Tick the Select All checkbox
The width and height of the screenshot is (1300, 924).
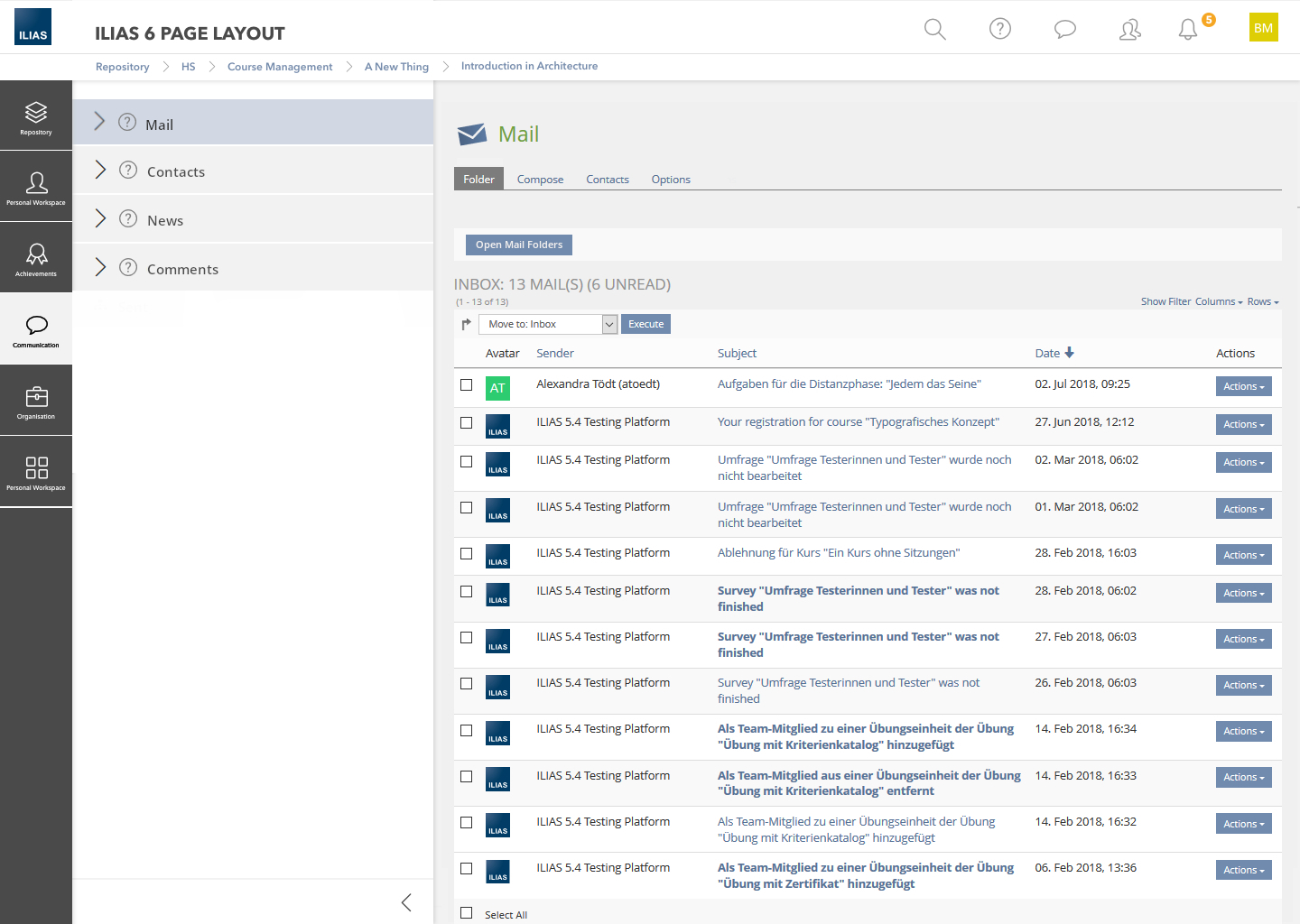coord(467,913)
